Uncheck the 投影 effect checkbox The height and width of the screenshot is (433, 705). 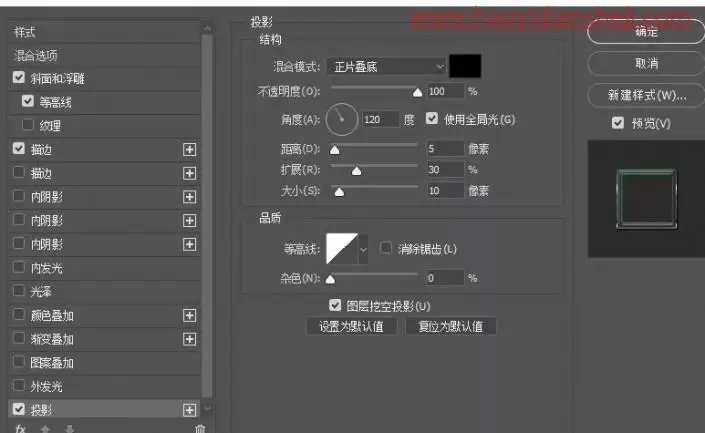pyautogui.click(x=19, y=409)
